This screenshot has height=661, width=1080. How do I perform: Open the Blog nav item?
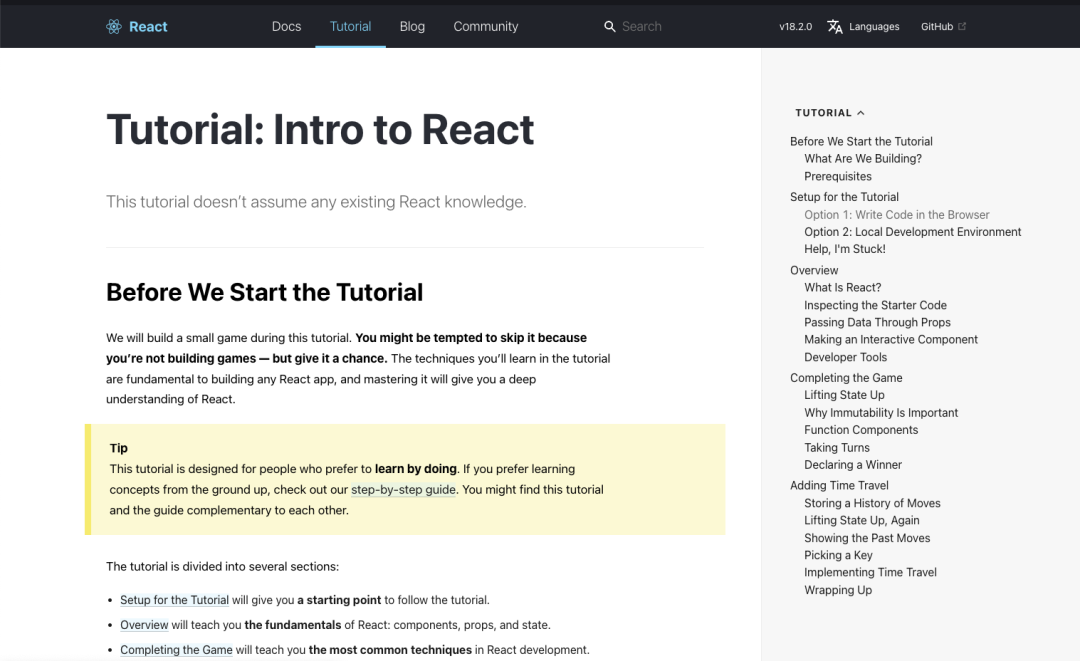[x=412, y=26]
